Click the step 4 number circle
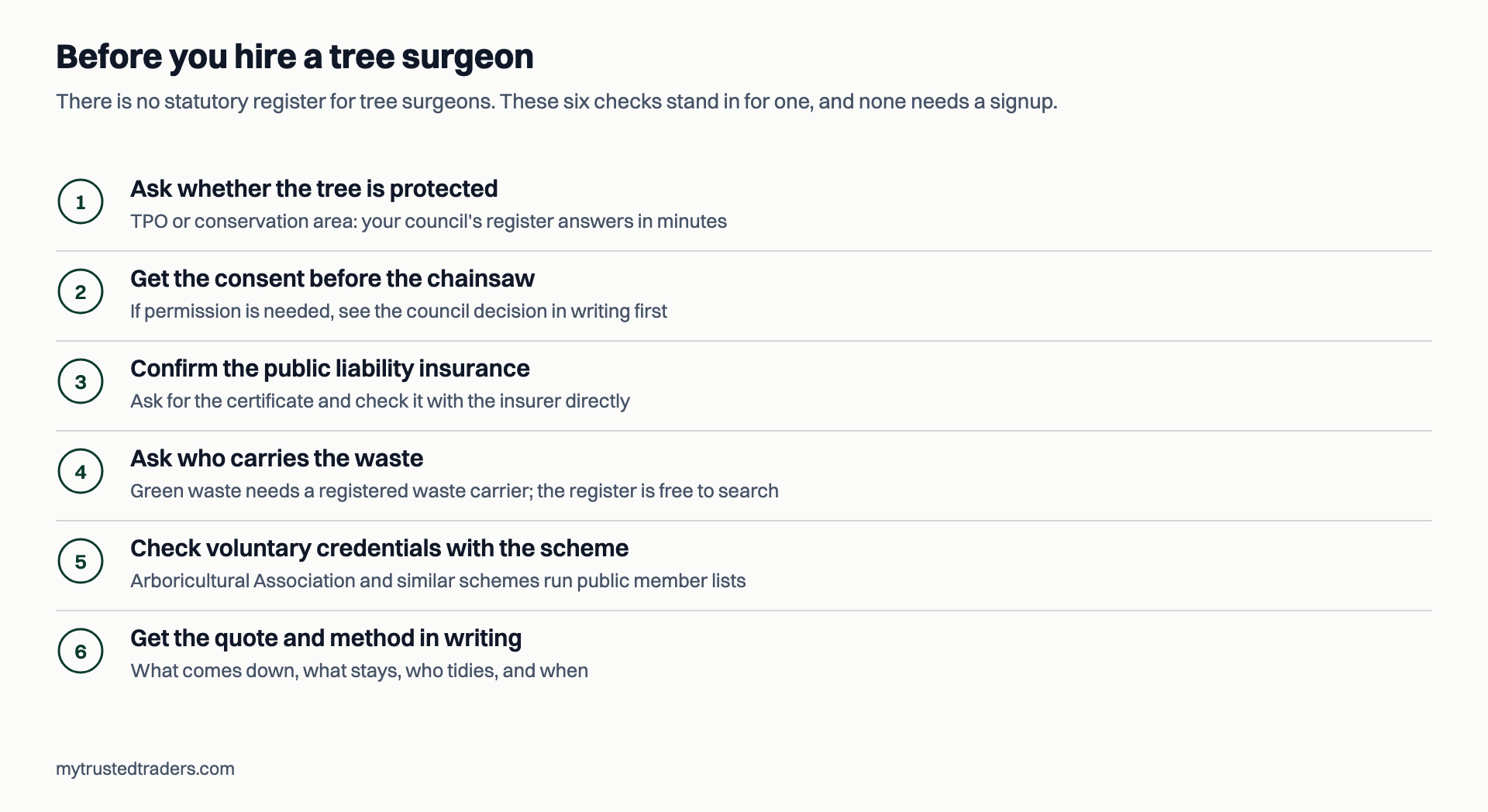The image size is (1488, 812). coord(81,471)
